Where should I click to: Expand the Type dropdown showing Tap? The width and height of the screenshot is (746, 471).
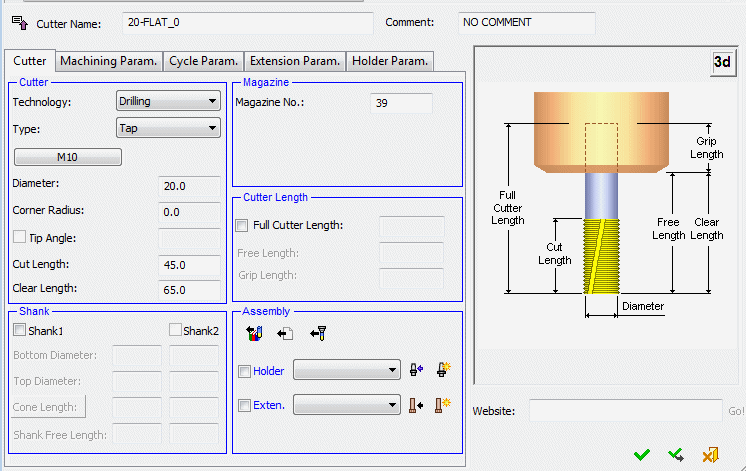(x=168, y=128)
